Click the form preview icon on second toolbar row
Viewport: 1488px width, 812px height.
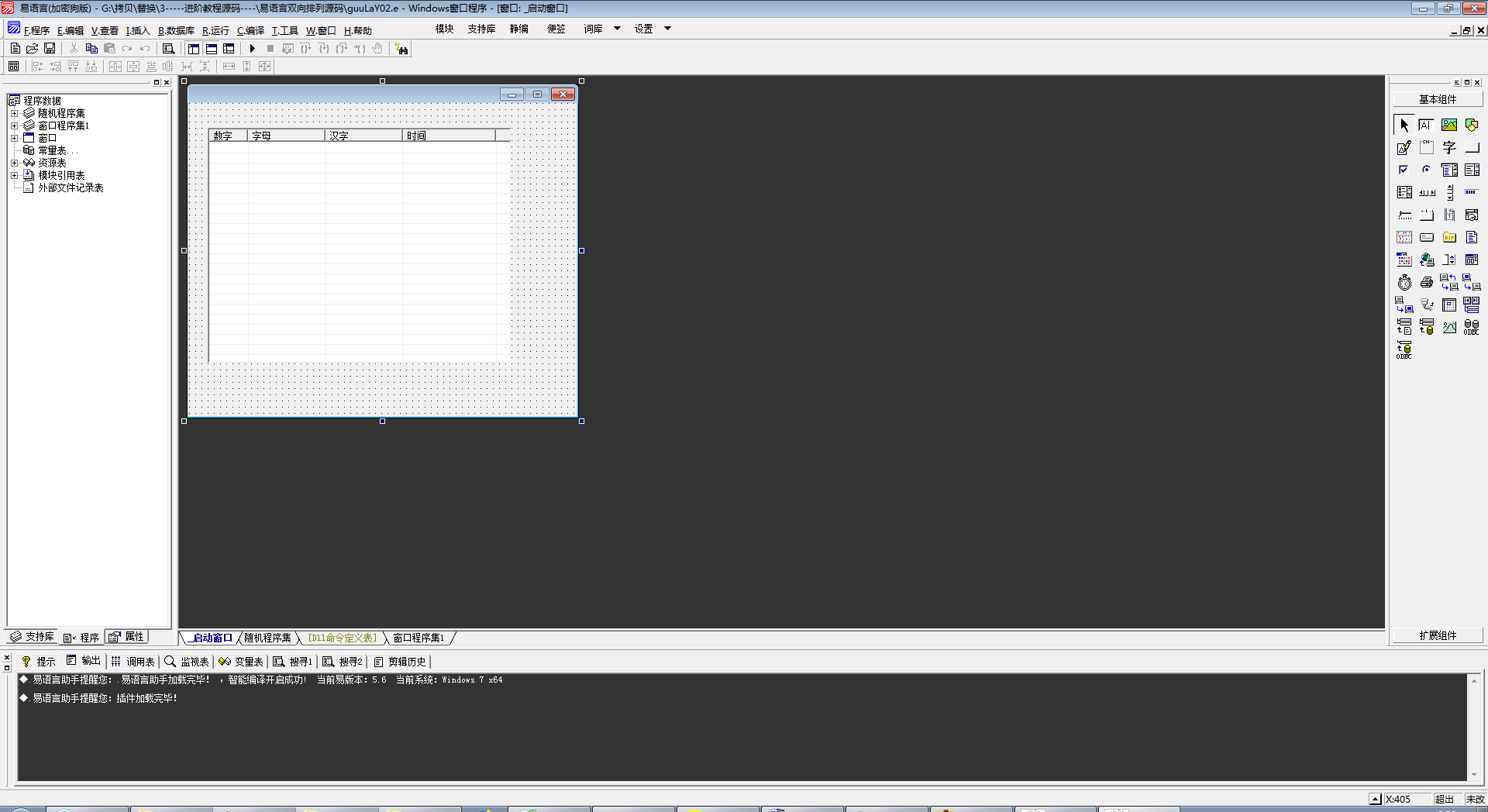[13, 66]
